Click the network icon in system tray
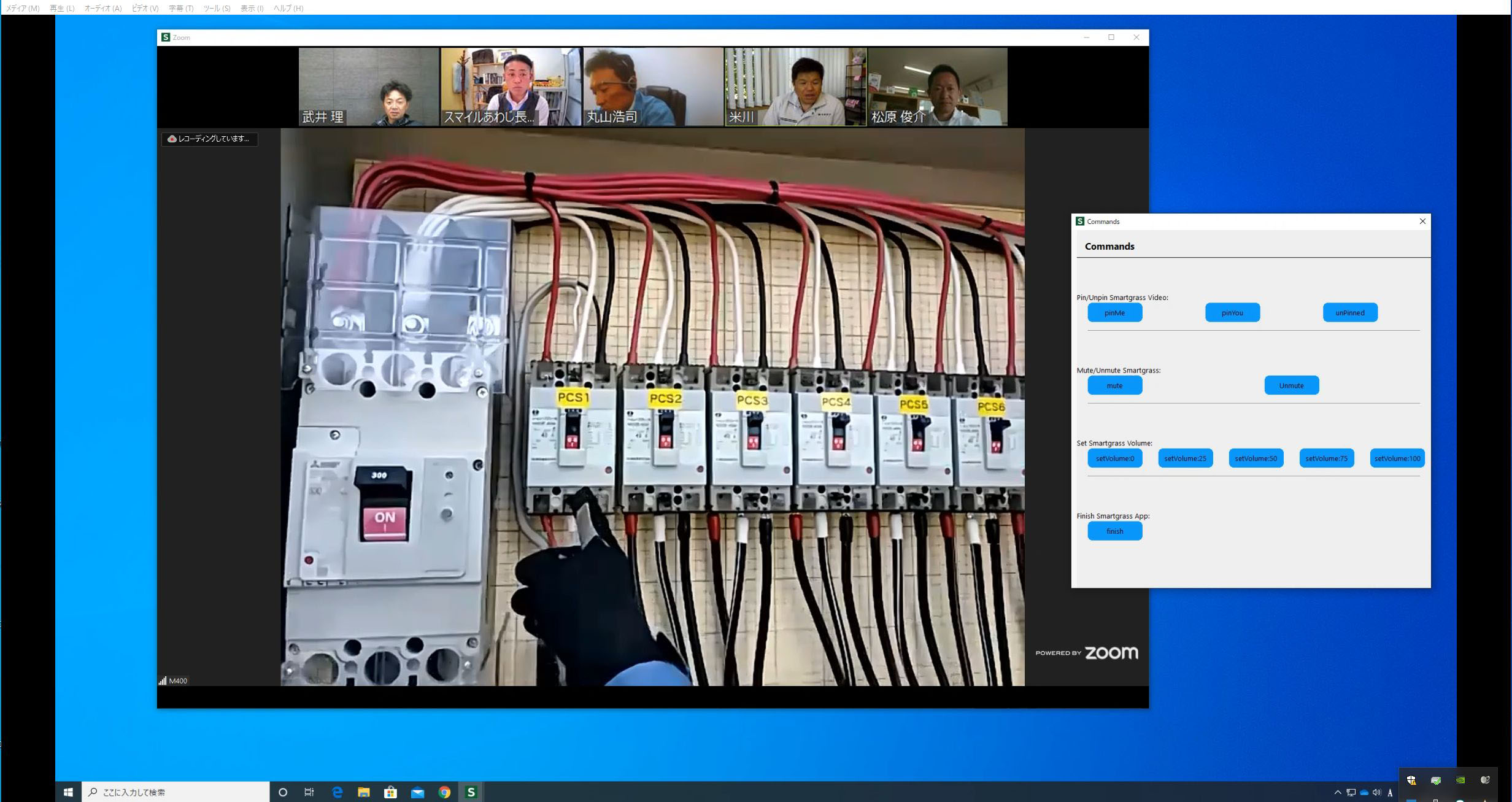Image resolution: width=1512 pixels, height=802 pixels. click(1351, 792)
